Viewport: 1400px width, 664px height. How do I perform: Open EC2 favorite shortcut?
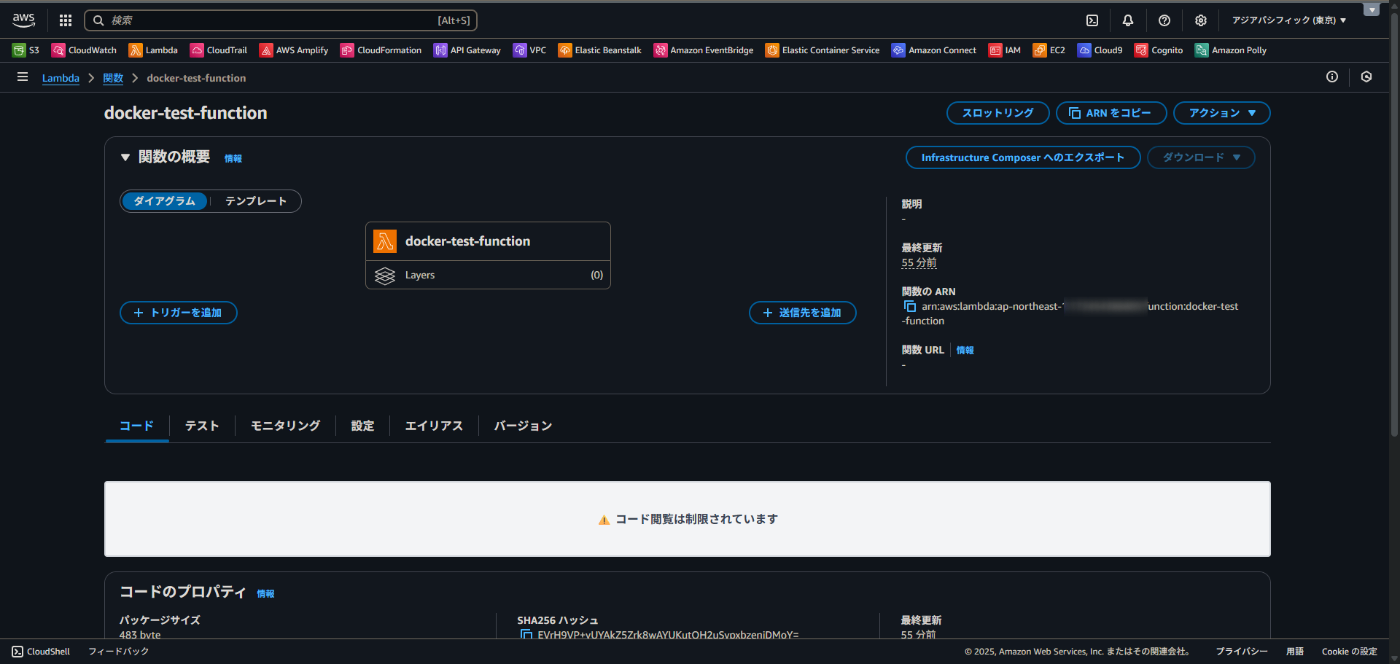tap(1049, 50)
